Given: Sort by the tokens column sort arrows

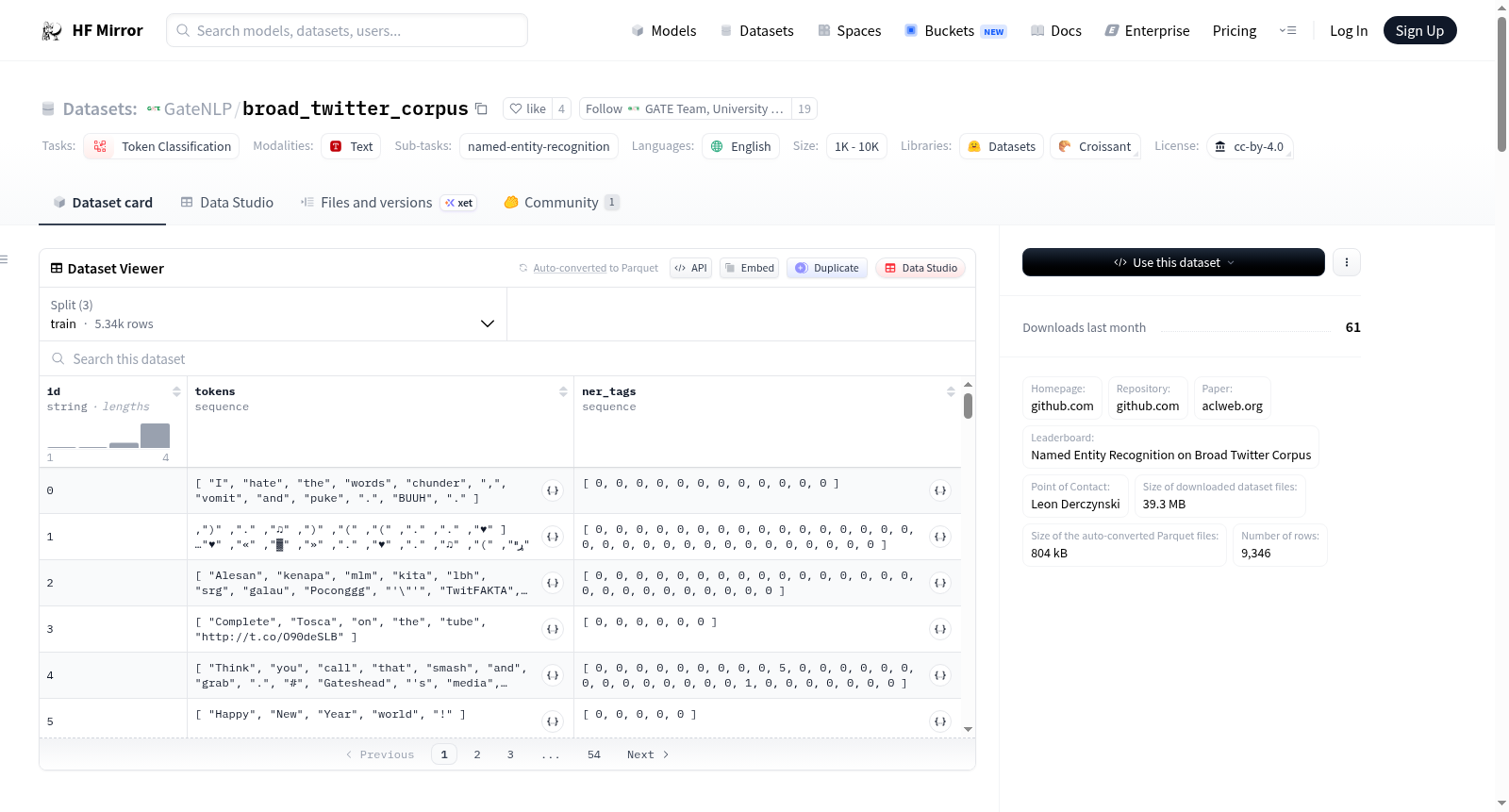Looking at the screenshot, I should 563,391.
